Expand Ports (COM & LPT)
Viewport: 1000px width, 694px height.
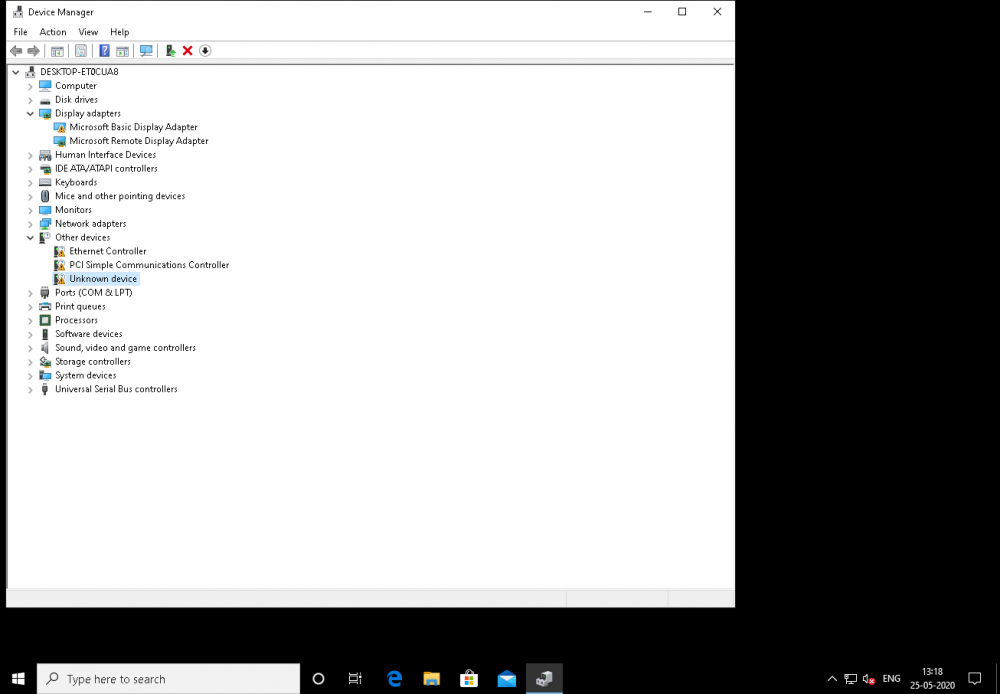click(x=30, y=293)
